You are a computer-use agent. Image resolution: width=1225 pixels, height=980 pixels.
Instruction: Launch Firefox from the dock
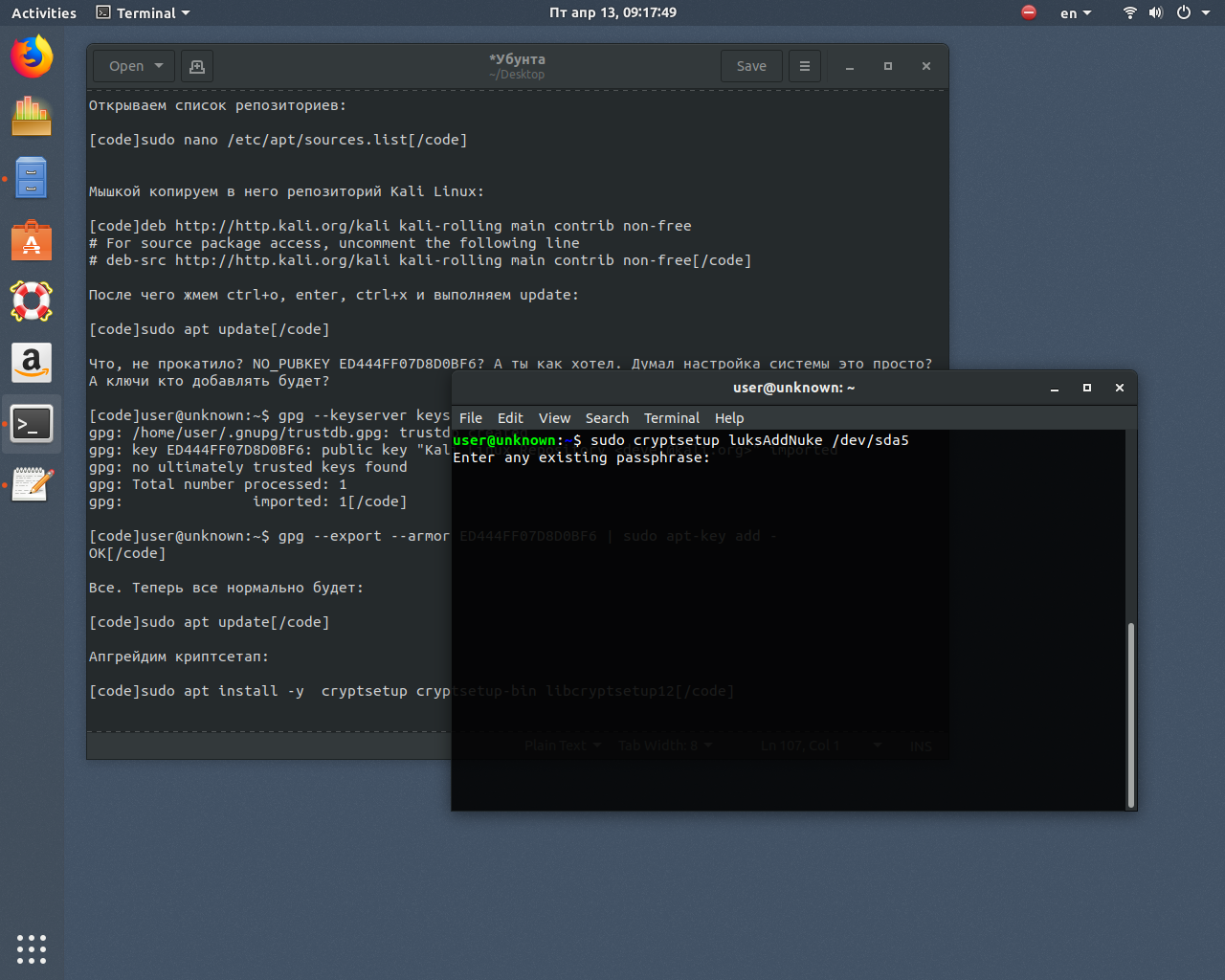pos(32,56)
